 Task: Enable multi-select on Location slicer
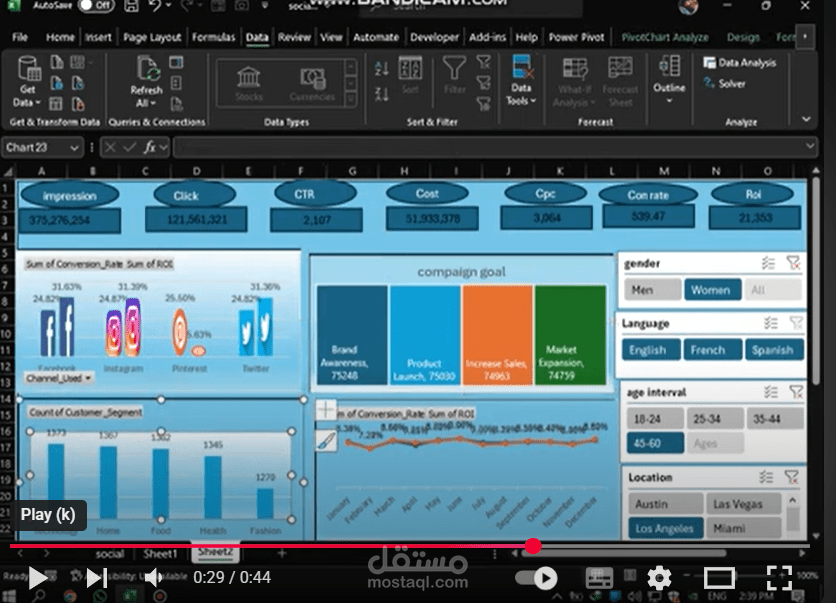(766, 477)
